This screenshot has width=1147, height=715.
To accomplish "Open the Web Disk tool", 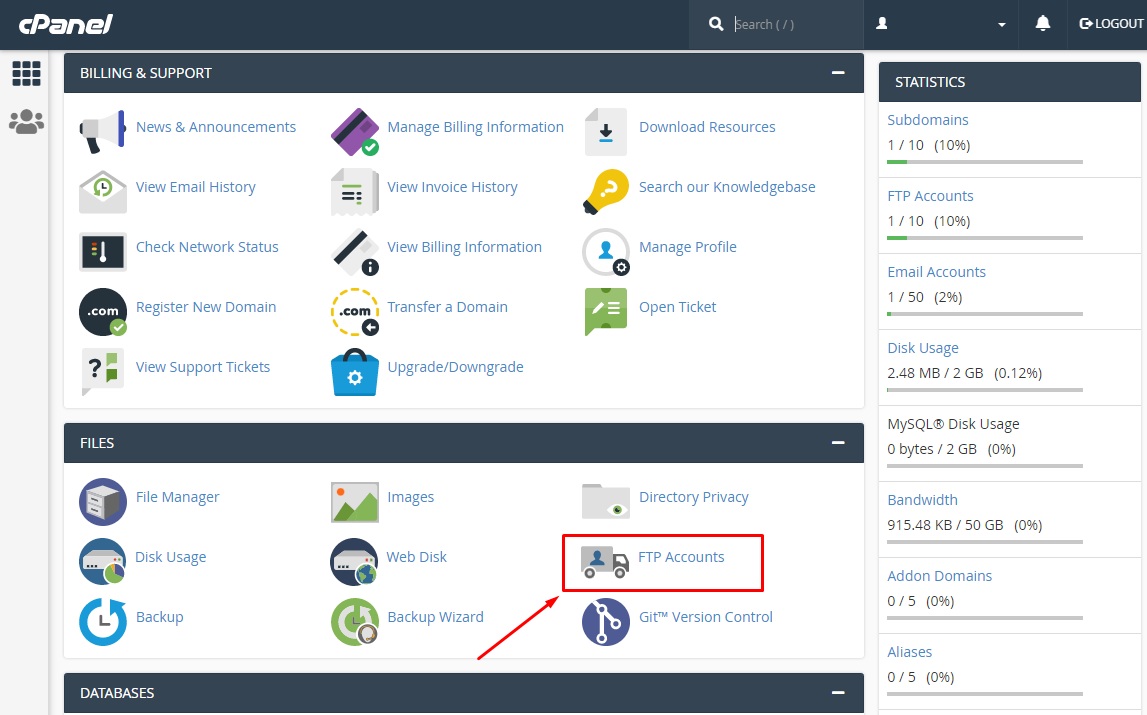I will click(x=354, y=557).
